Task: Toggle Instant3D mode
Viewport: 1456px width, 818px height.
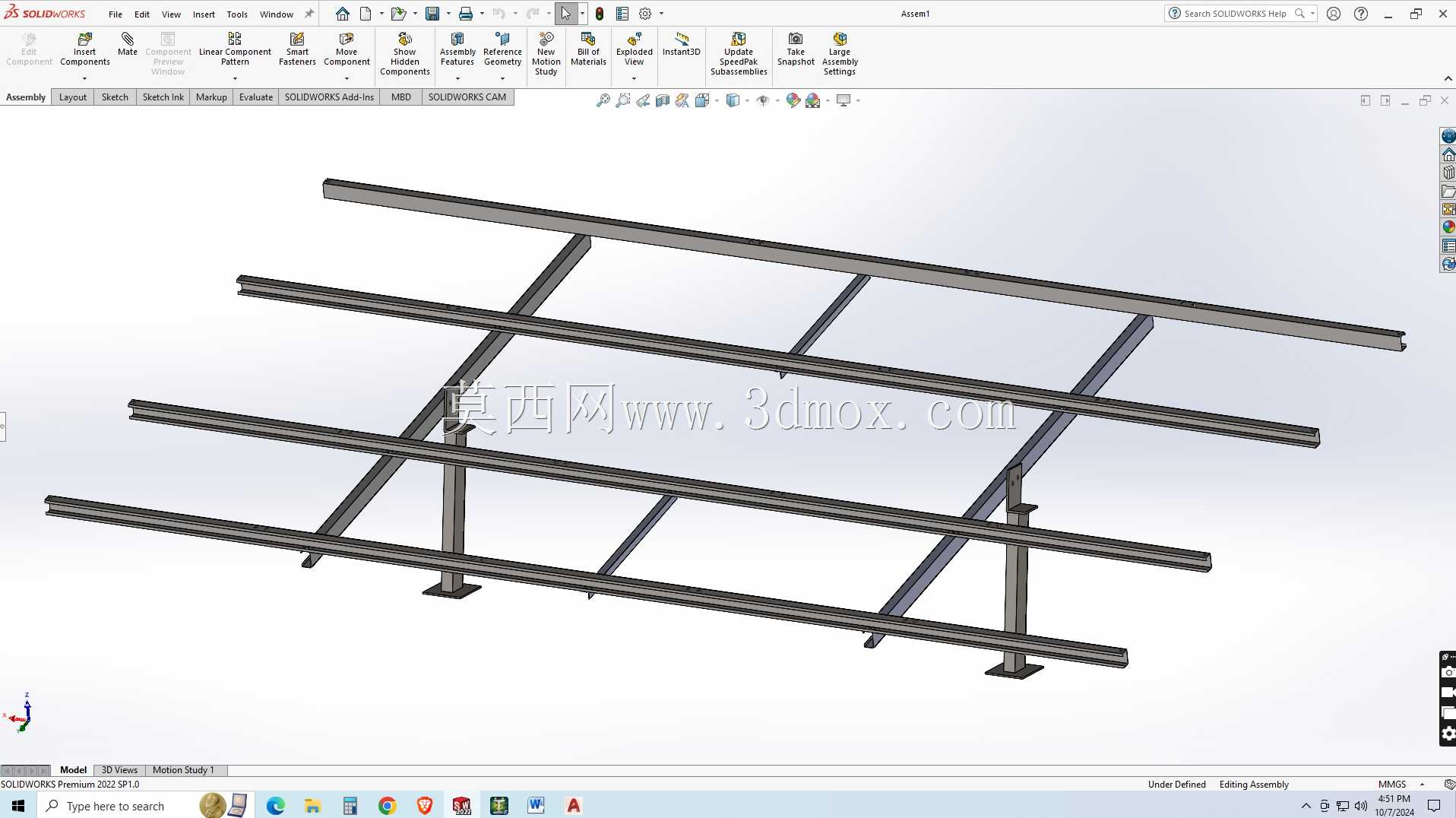Action: tap(681, 44)
